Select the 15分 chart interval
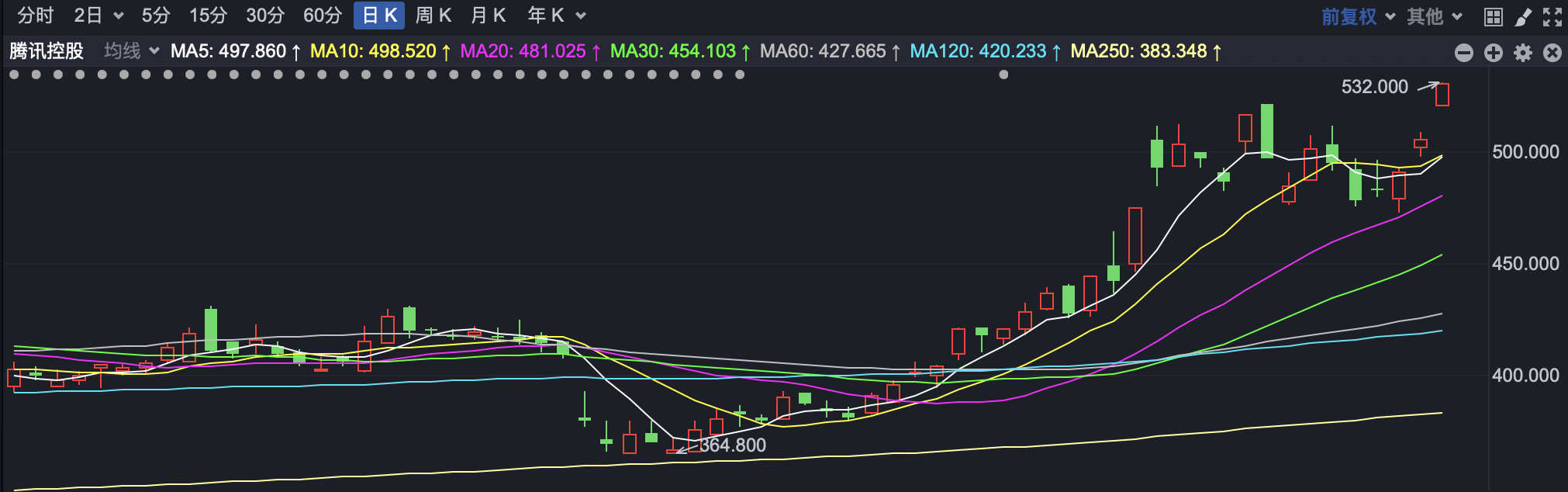 [209, 16]
